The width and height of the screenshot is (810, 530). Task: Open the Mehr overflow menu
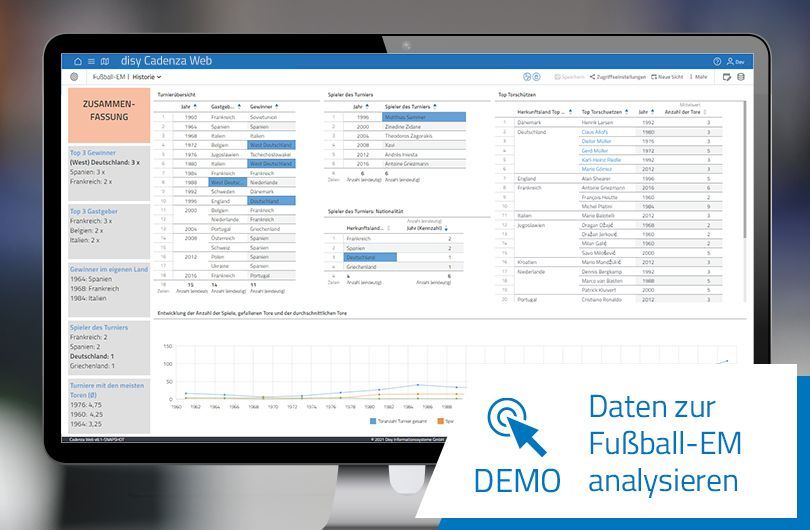(697, 76)
